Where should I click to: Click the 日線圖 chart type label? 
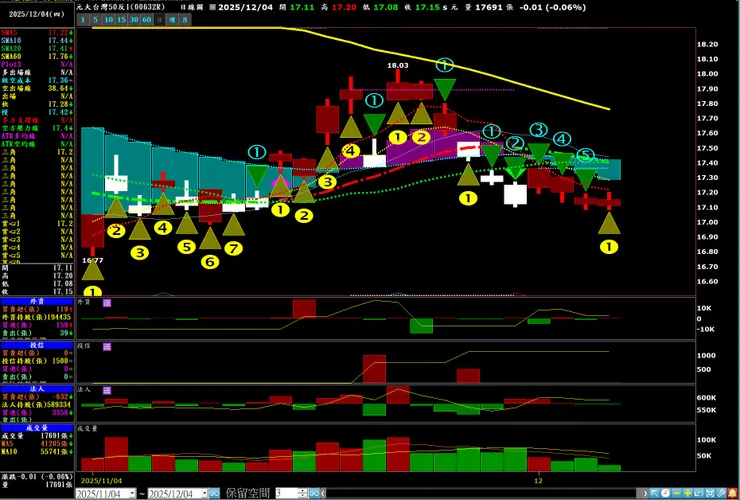pos(193,7)
